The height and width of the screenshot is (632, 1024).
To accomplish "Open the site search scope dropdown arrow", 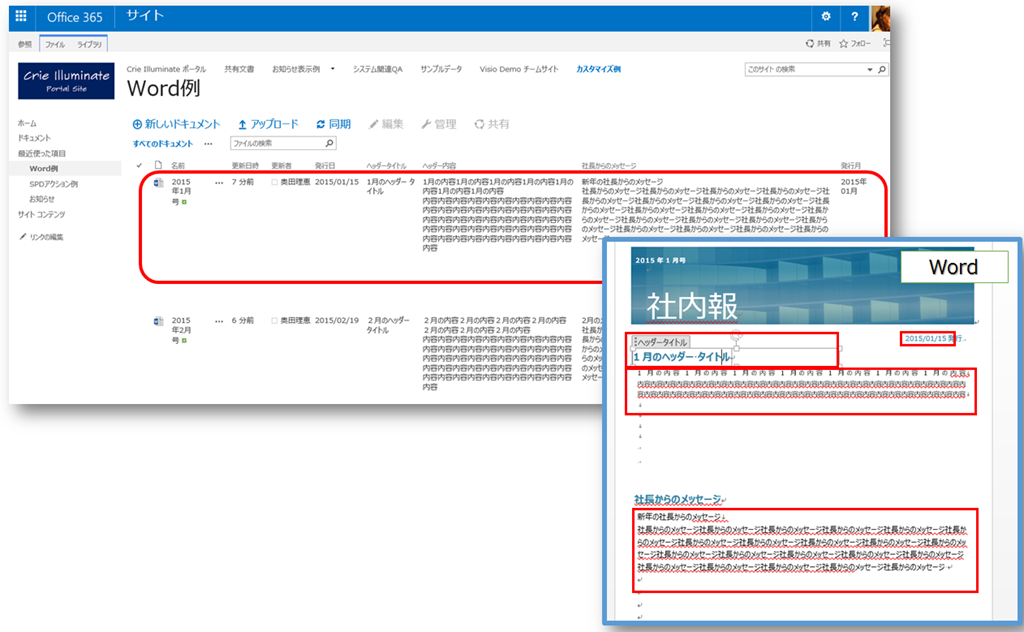I will click(868, 70).
